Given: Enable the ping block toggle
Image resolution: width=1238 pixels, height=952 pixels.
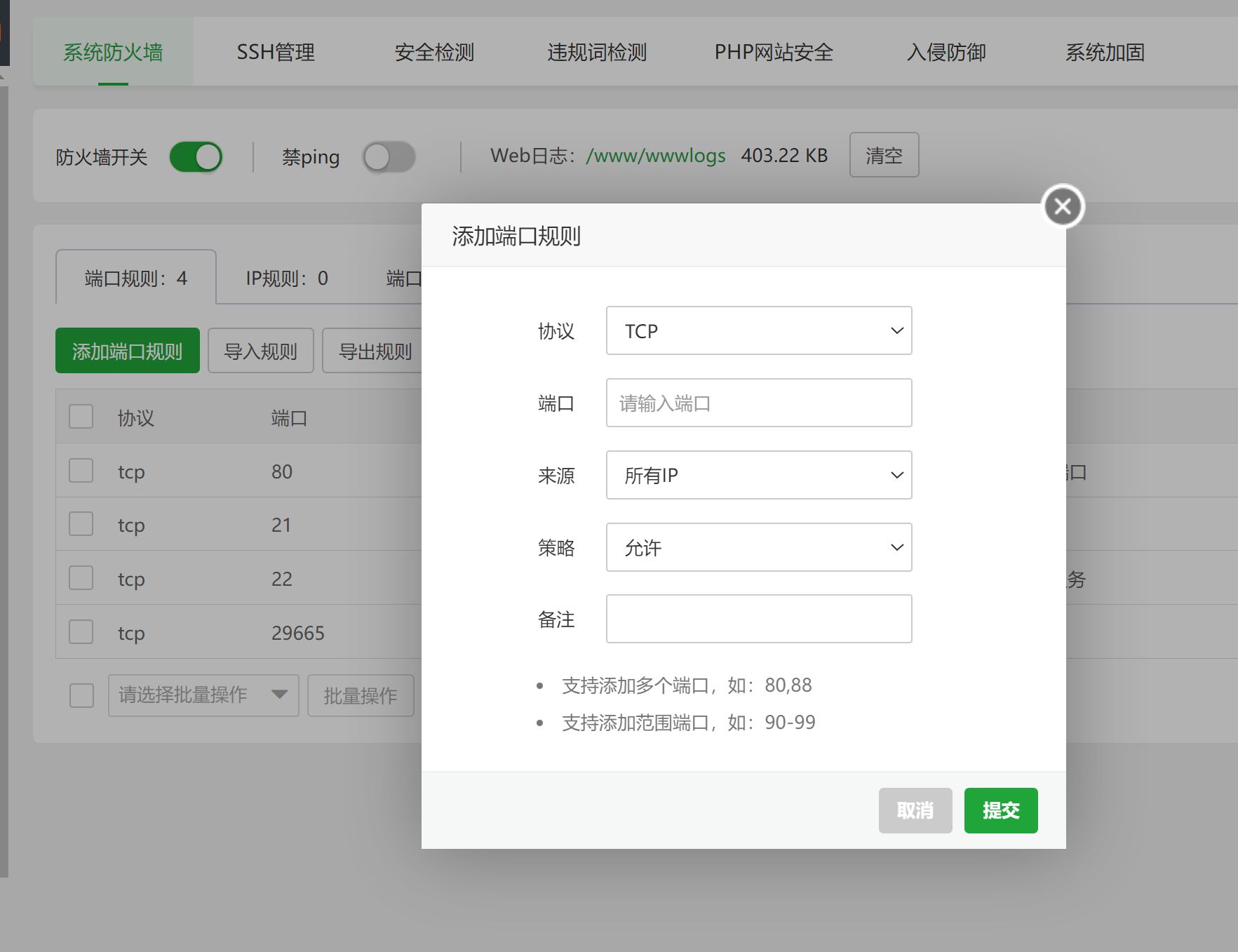Looking at the screenshot, I should pyautogui.click(x=389, y=156).
